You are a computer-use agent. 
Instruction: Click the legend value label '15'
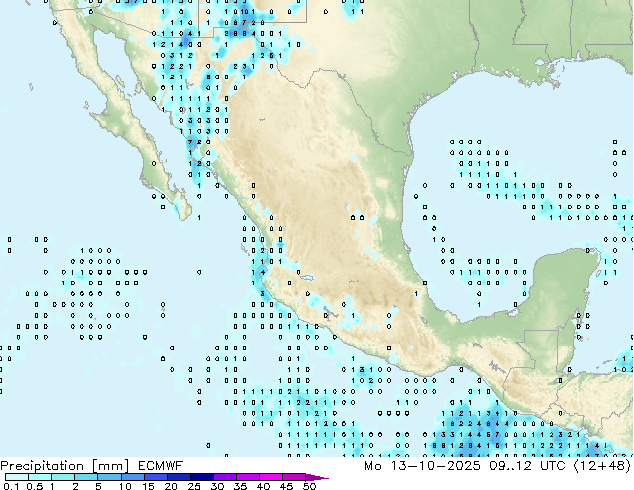pyautogui.click(x=148, y=486)
